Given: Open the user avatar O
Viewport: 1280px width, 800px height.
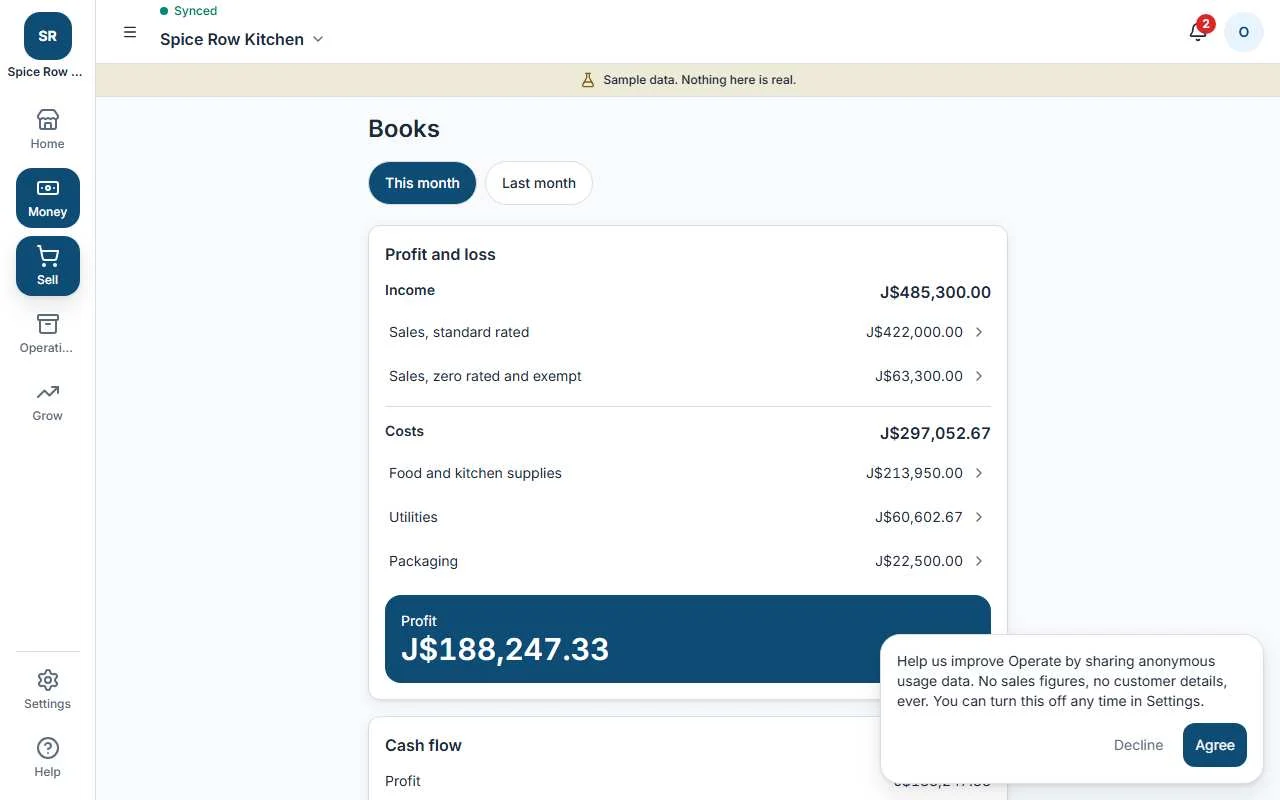Looking at the screenshot, I should (x=1244, y=32).
